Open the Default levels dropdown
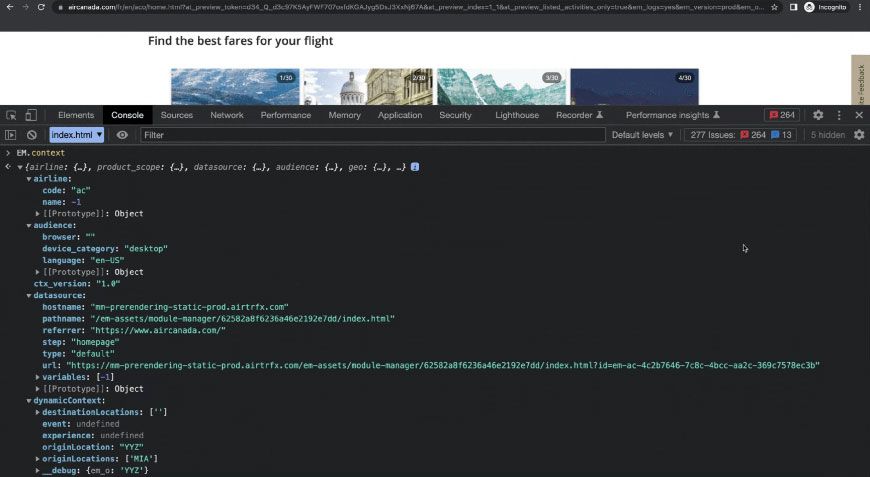 [x=642, y=135]
